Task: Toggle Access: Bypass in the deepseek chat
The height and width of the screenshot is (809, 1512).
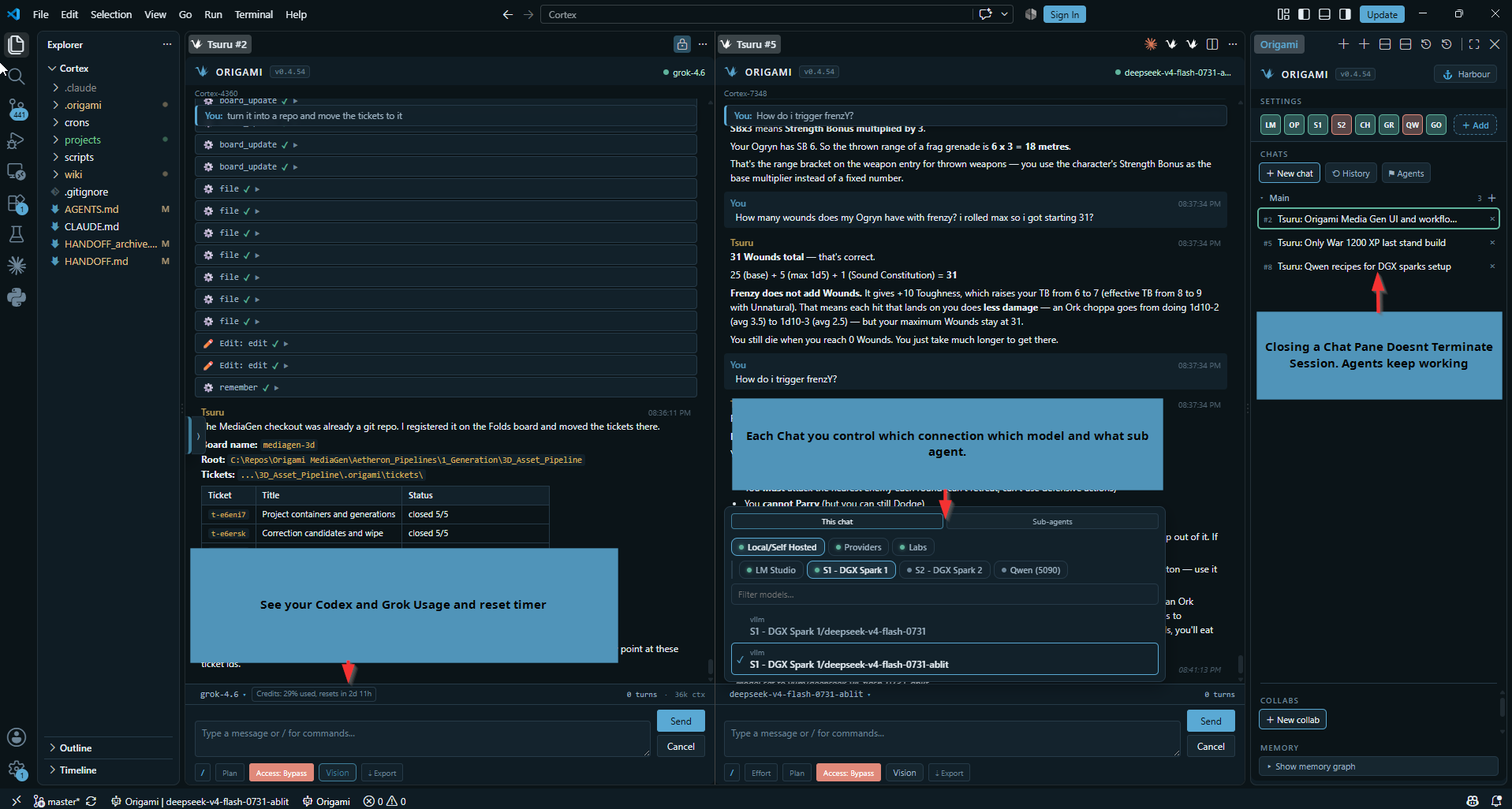Action: click(x=849, y=773)
